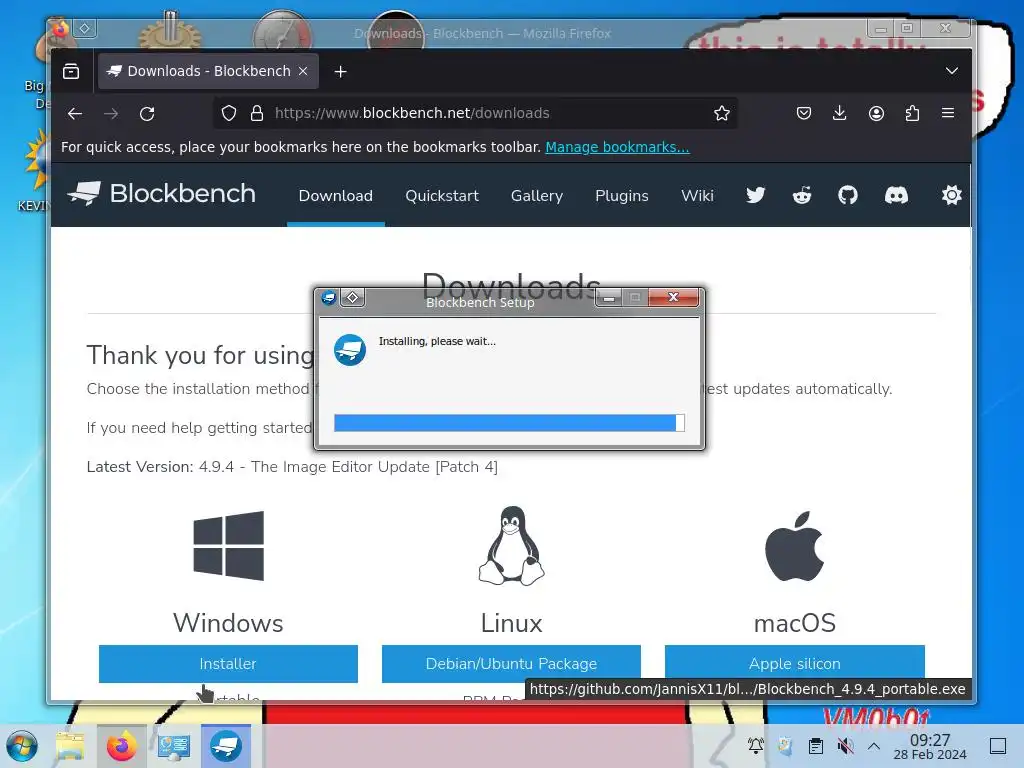Screen dimensions: 1024x768
Task: Click diamond icon in Firefox title bar
Action: [x=85, y=28]
